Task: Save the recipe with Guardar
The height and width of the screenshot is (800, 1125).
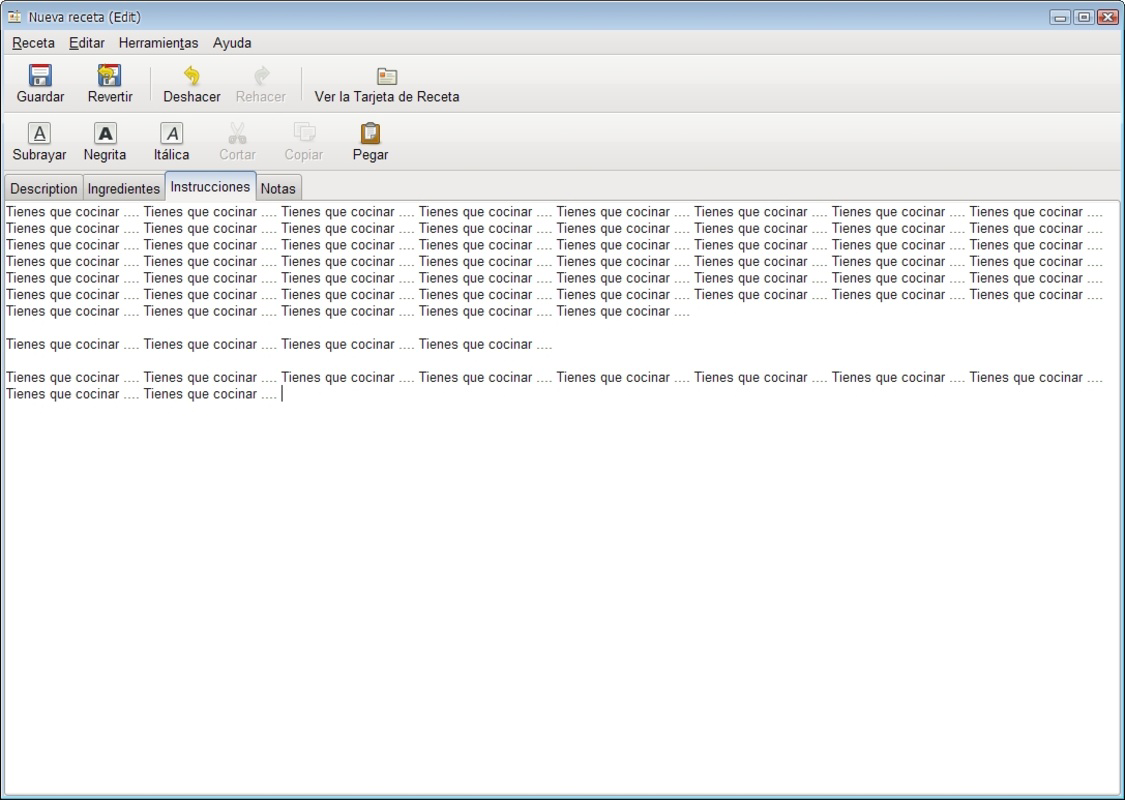Action: coord(40,83)
